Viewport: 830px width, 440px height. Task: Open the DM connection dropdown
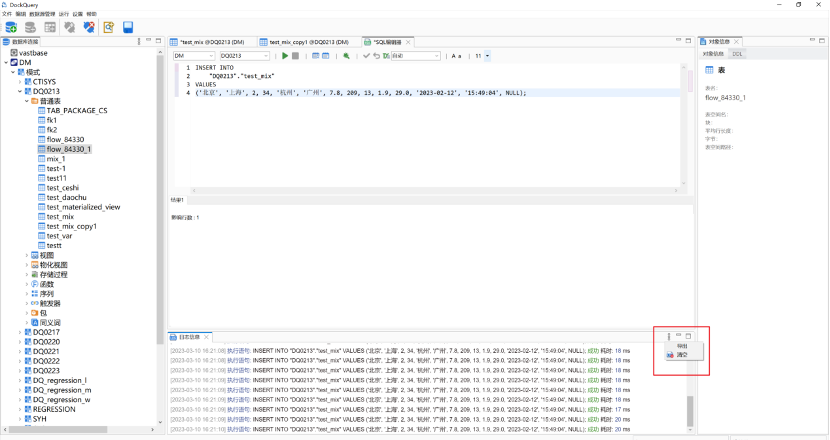click(194, 56)
